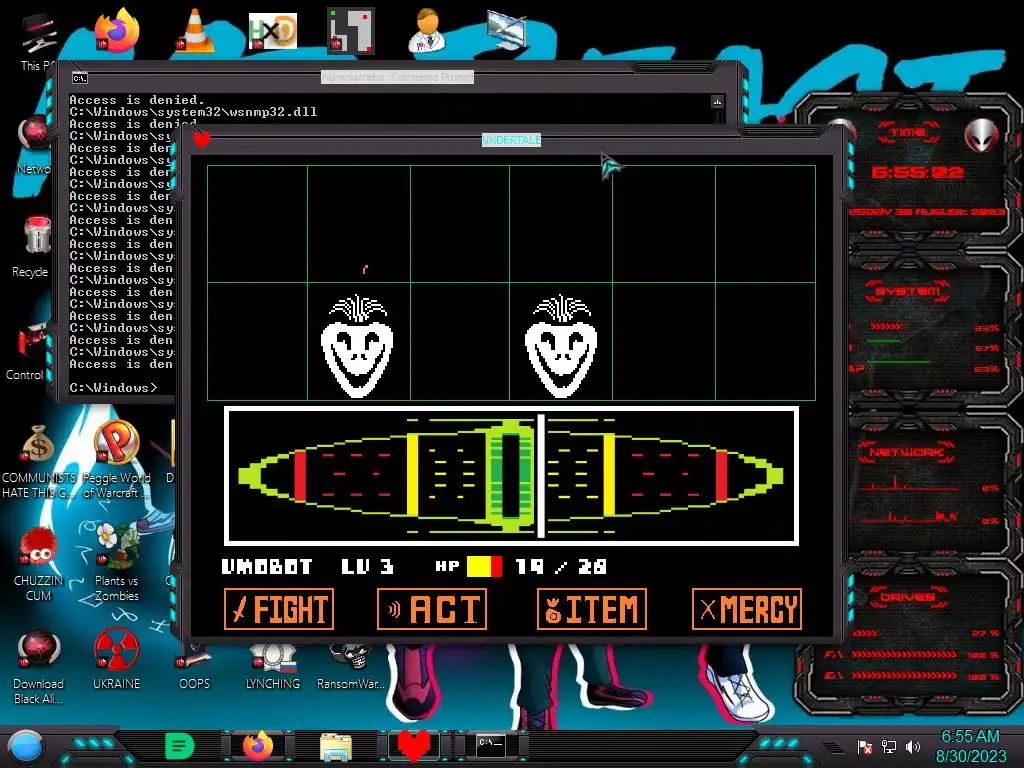This screenshot has height=768, width=1024.
Task: Open the monitor desktop icon at top
Action: 507,30
